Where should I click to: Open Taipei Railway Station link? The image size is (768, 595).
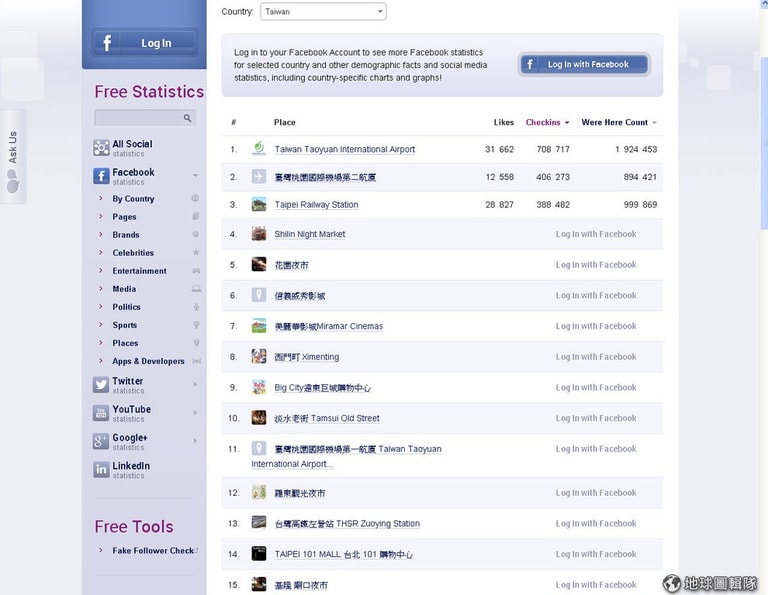[x=316, y=205]
